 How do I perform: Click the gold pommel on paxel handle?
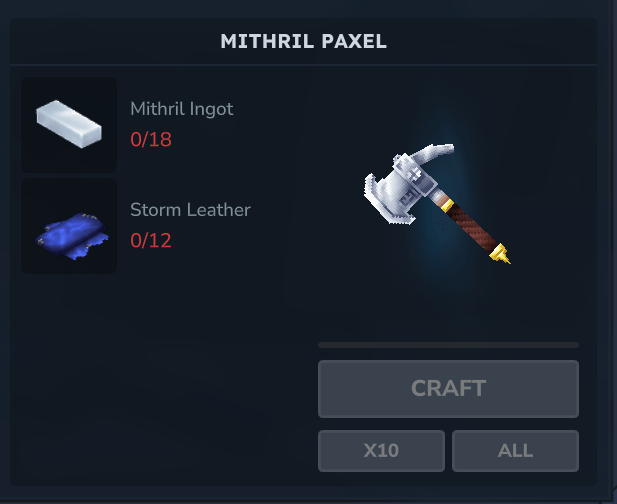pos(501,254)
